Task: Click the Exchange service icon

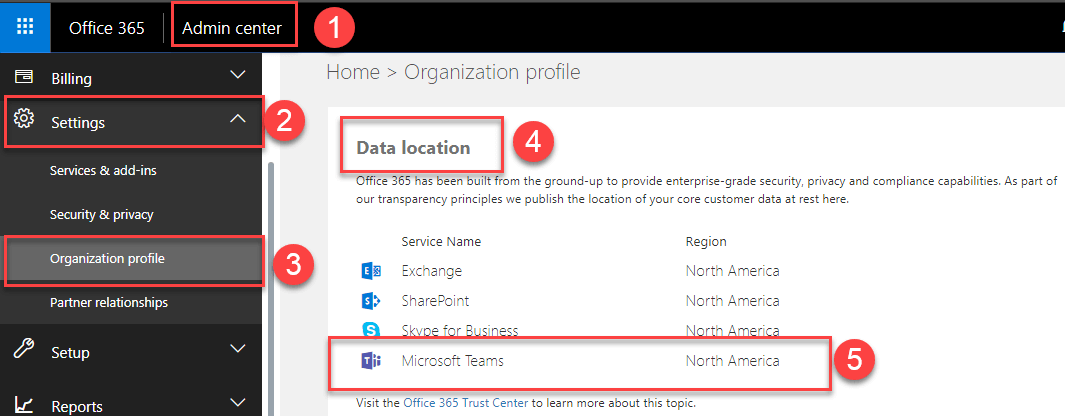Action: coord(371,270)
